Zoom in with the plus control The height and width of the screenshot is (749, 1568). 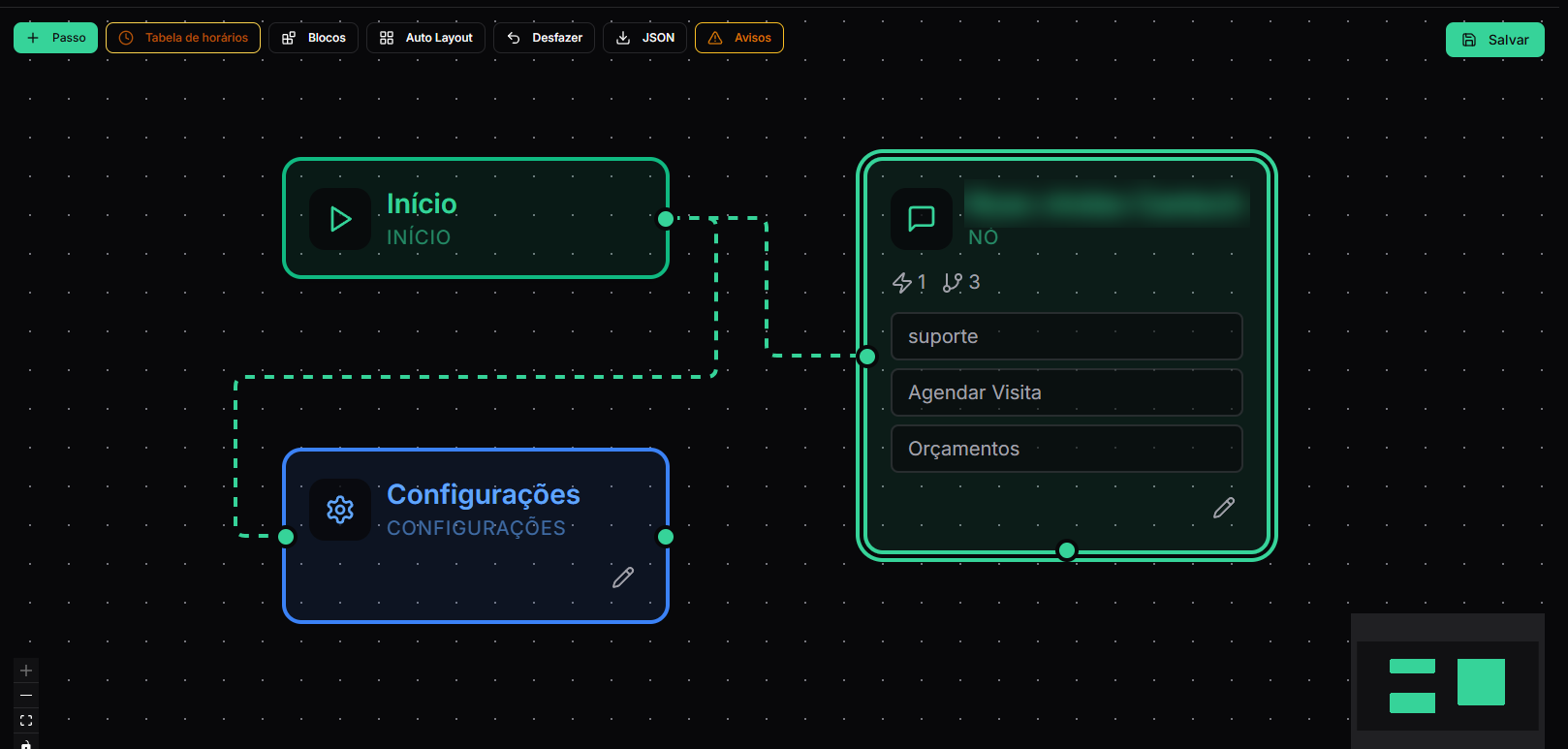point(26,671)
